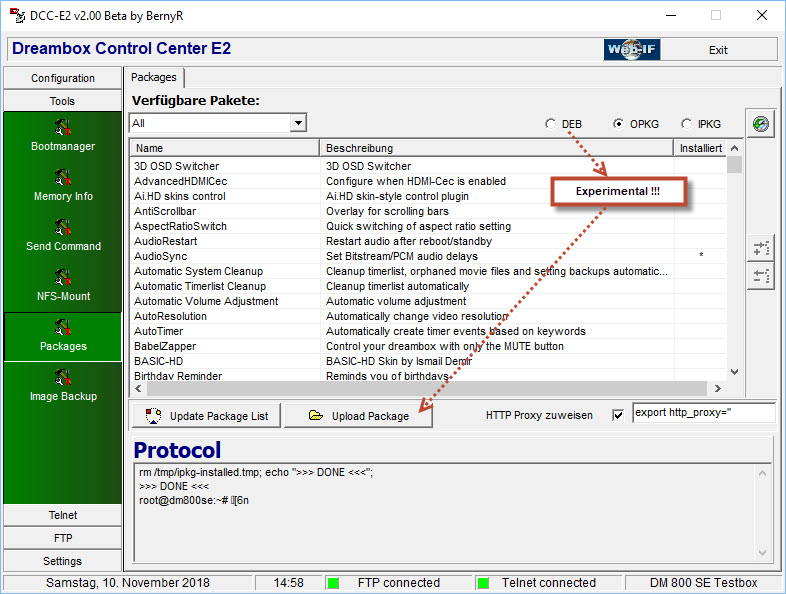This screenshot has width=786, height=594.
Task: Click the Update Package List button
Action: click(206, 416)
